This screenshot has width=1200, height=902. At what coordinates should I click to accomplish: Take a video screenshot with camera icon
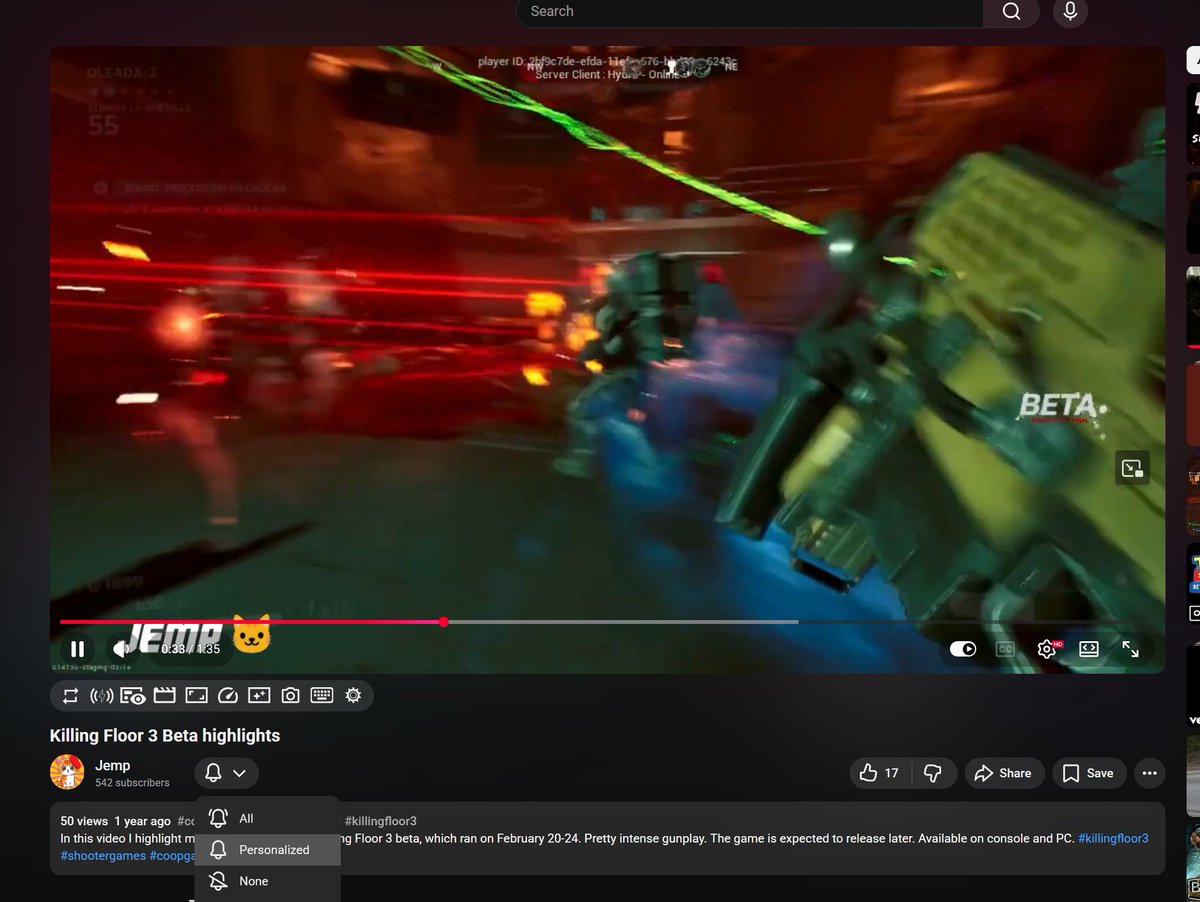pyautogui.click(x=290, y=696)
